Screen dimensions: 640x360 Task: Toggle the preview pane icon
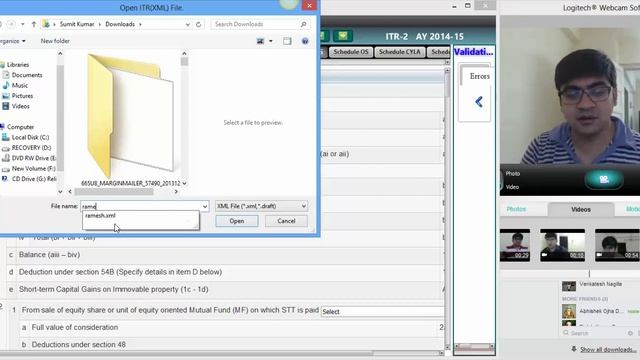point(287,41)
